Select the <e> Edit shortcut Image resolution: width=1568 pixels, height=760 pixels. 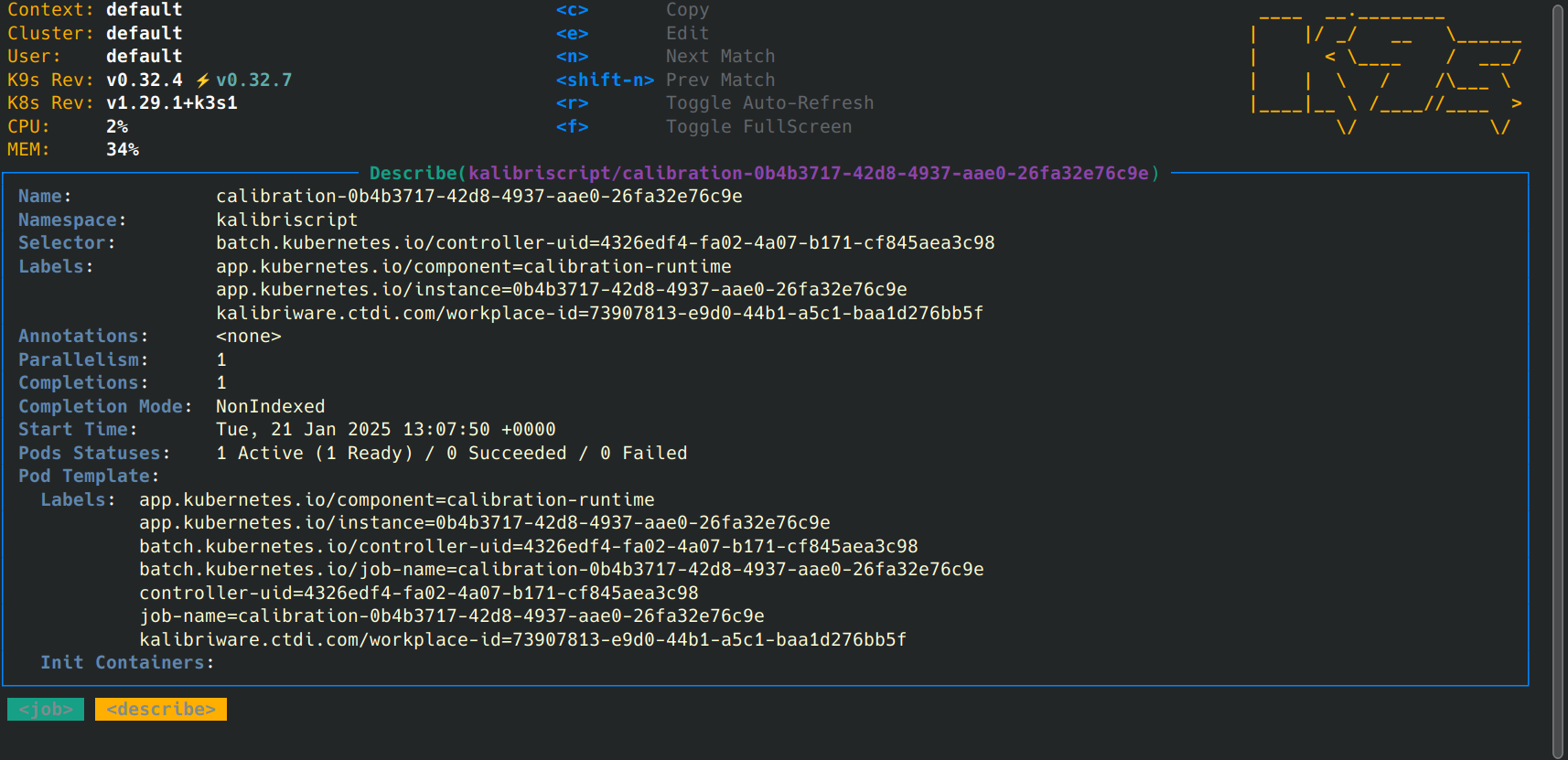632,34
